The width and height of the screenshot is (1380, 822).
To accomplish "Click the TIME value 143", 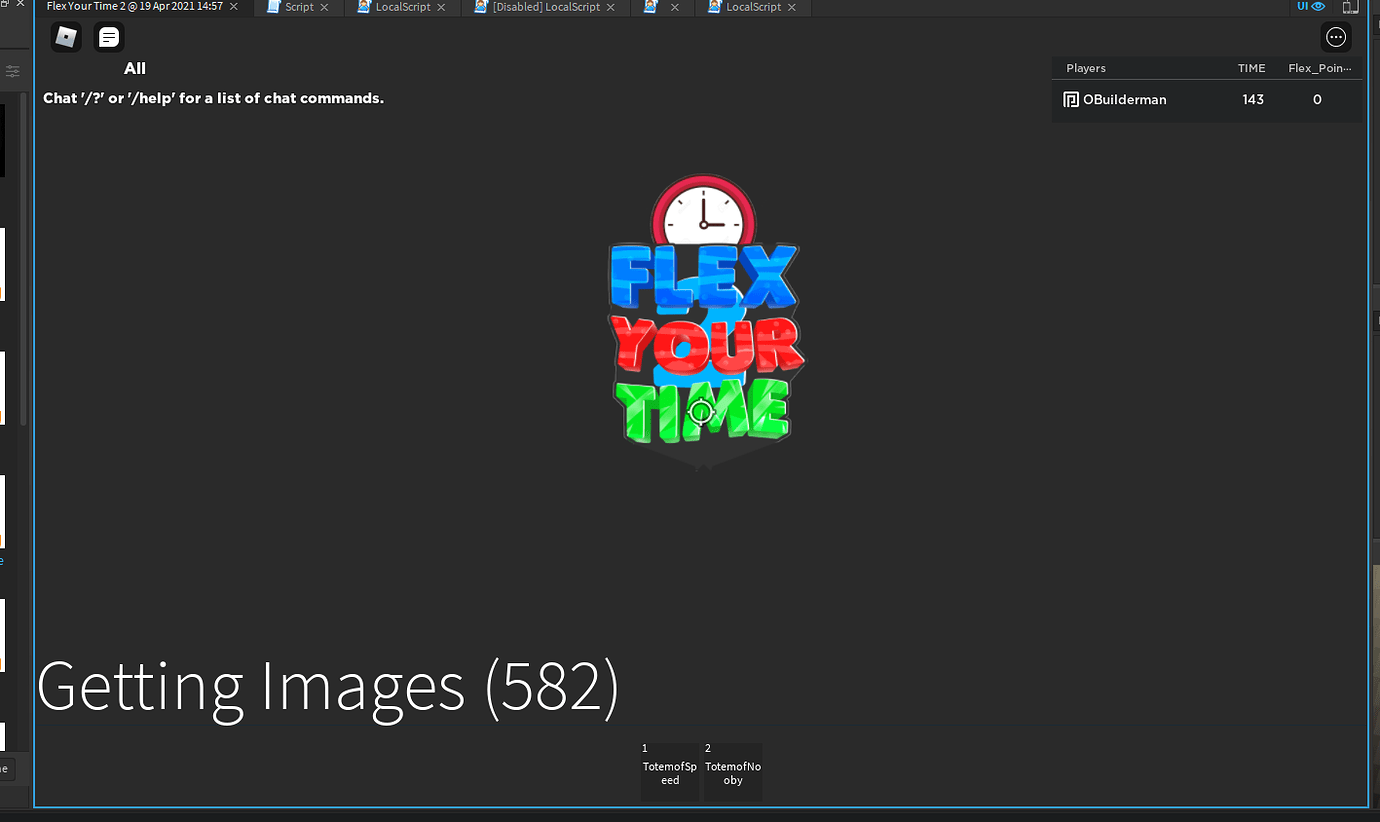I will (x=1253, y=99).
